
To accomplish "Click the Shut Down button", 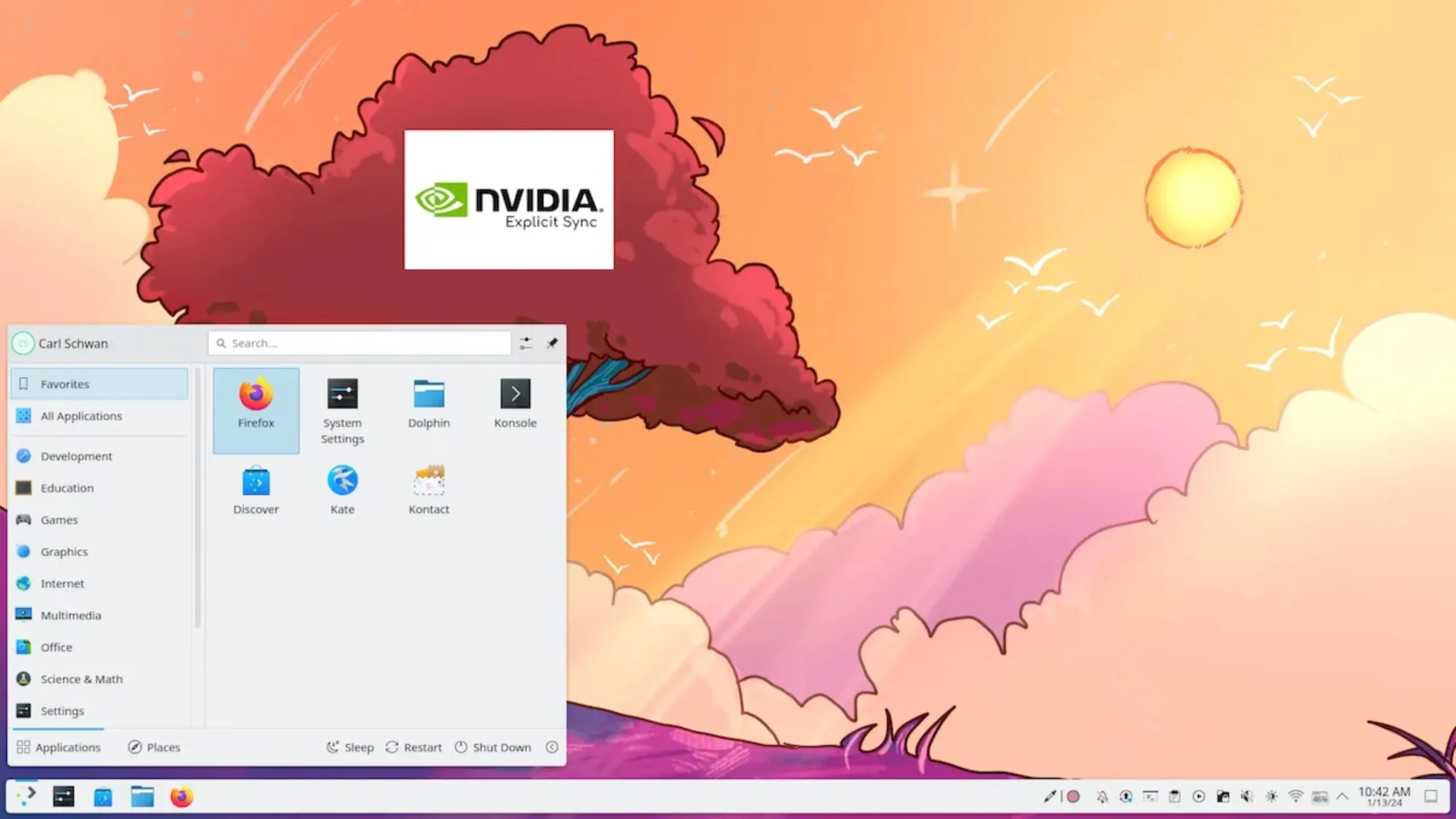I will (493, 747).
